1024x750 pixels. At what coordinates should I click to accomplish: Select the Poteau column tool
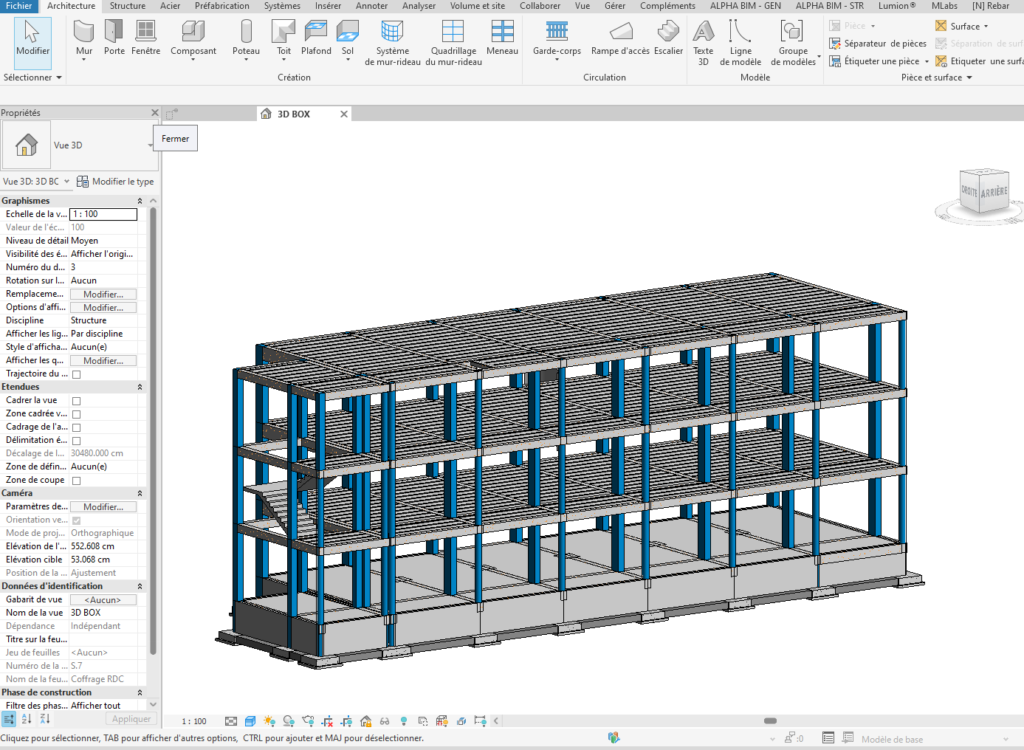tap(246, 39)
